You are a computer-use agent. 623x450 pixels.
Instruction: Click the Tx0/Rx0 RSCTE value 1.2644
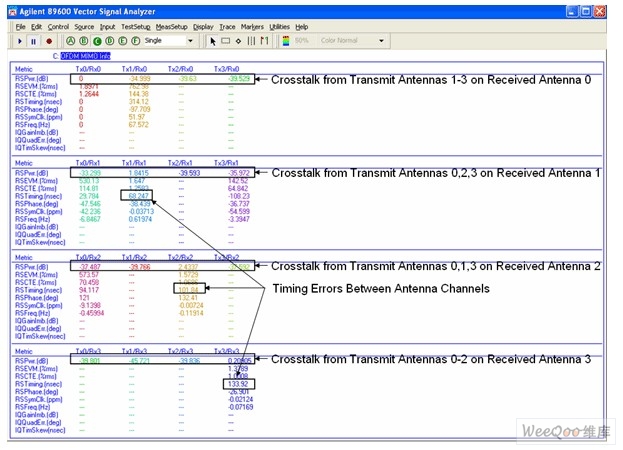89,94
